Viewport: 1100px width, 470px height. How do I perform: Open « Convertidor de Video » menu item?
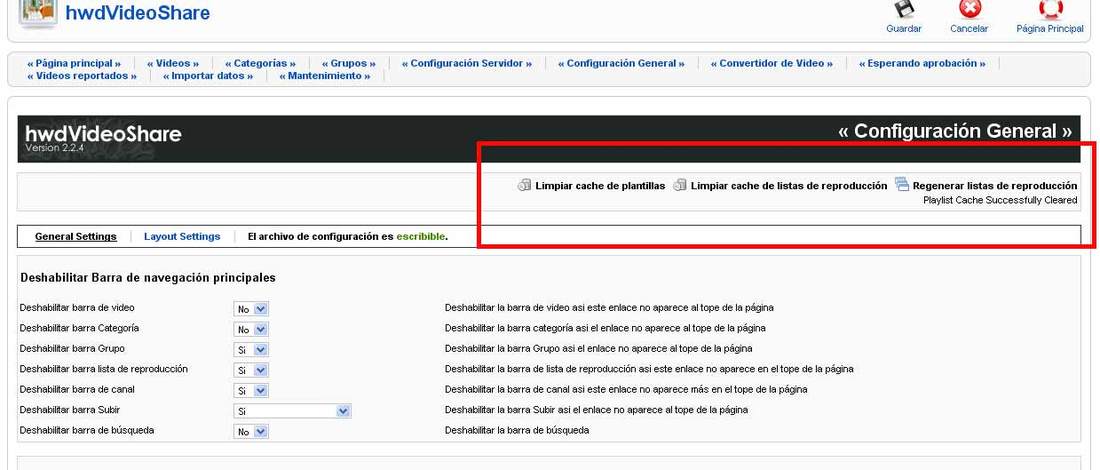point(772,63)
